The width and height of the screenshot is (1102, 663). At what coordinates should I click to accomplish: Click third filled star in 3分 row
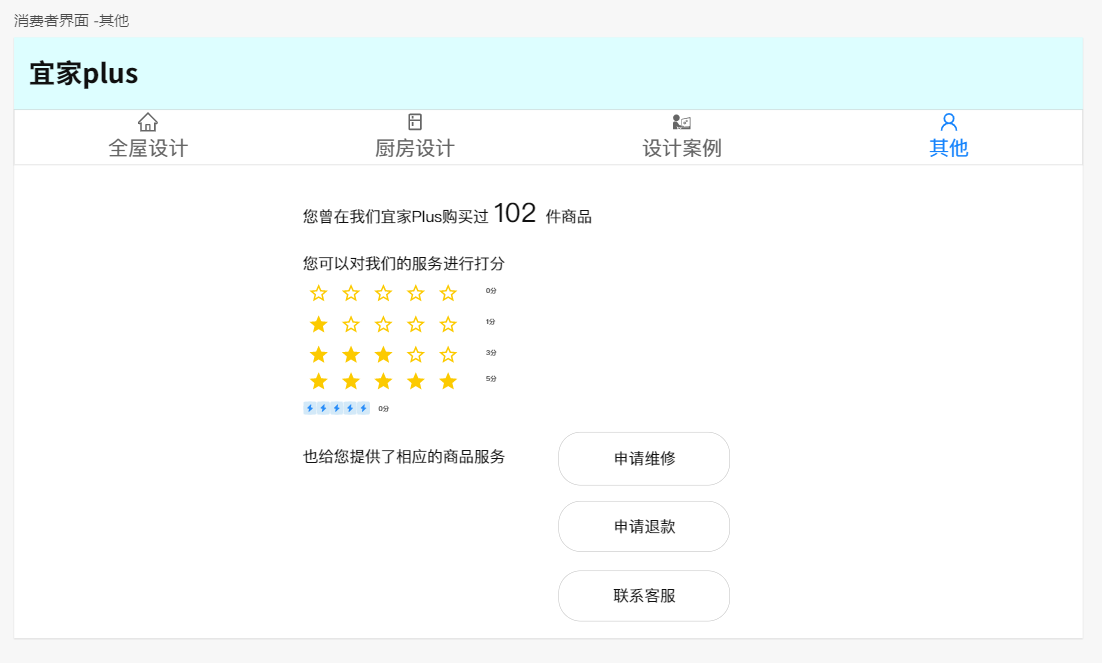pyautogui.click(x=383, y=354)
